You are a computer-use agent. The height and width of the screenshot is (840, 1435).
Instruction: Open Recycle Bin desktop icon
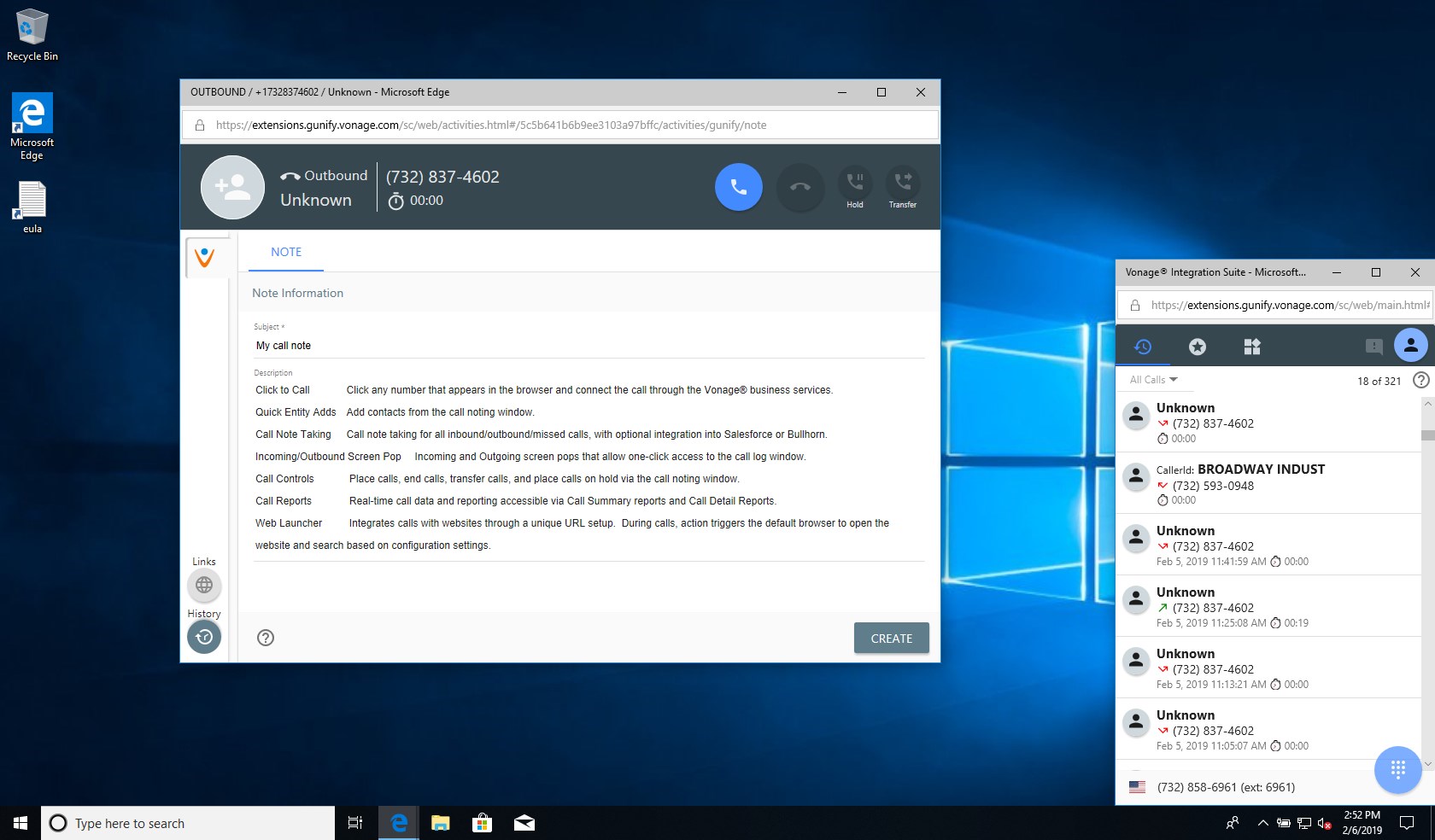pyautogui.click(x=32, y=35)
